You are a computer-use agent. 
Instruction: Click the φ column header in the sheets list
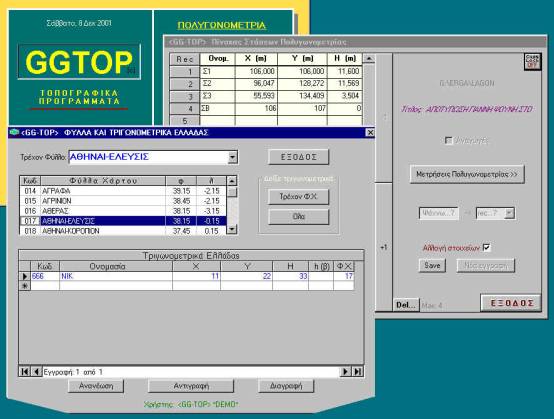point(181,181)
